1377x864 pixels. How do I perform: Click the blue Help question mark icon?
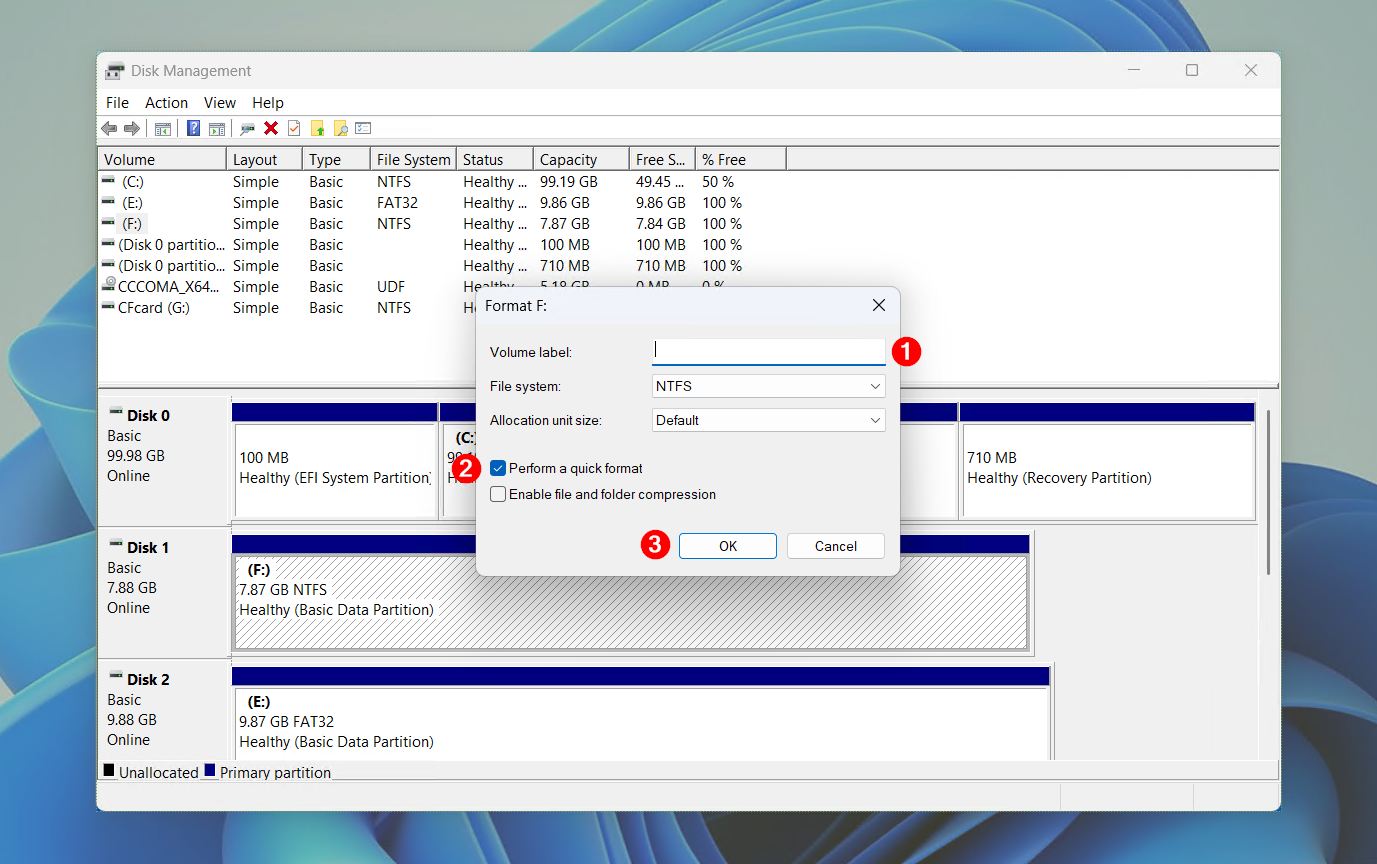coord(193,128)
